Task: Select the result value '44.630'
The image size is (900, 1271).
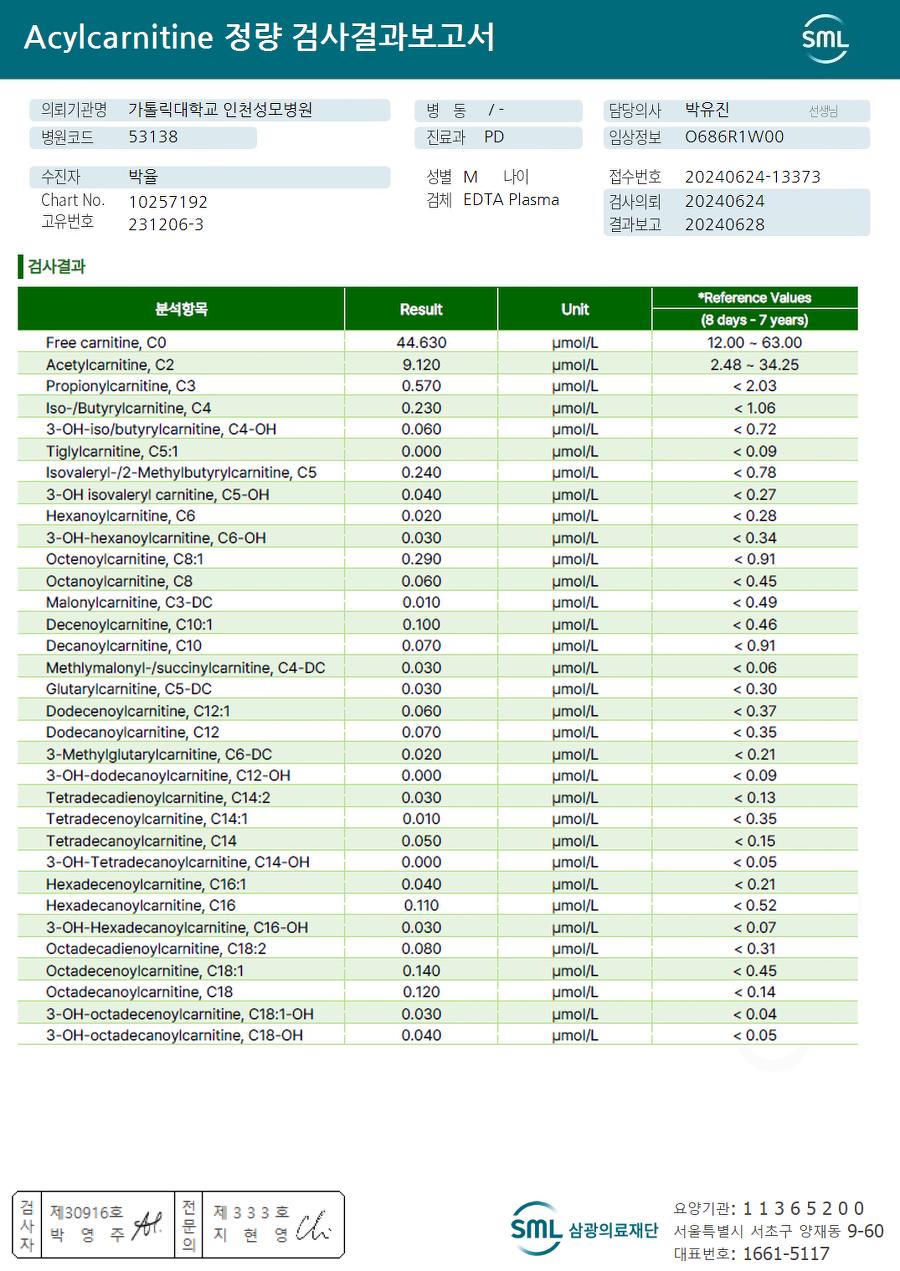Action: [422, 343]
